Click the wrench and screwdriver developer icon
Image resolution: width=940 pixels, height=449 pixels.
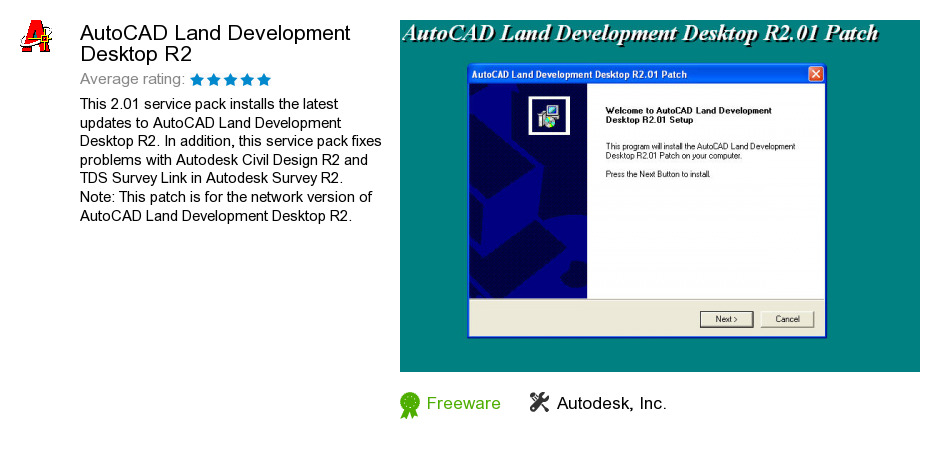click(x=539, y=402)
